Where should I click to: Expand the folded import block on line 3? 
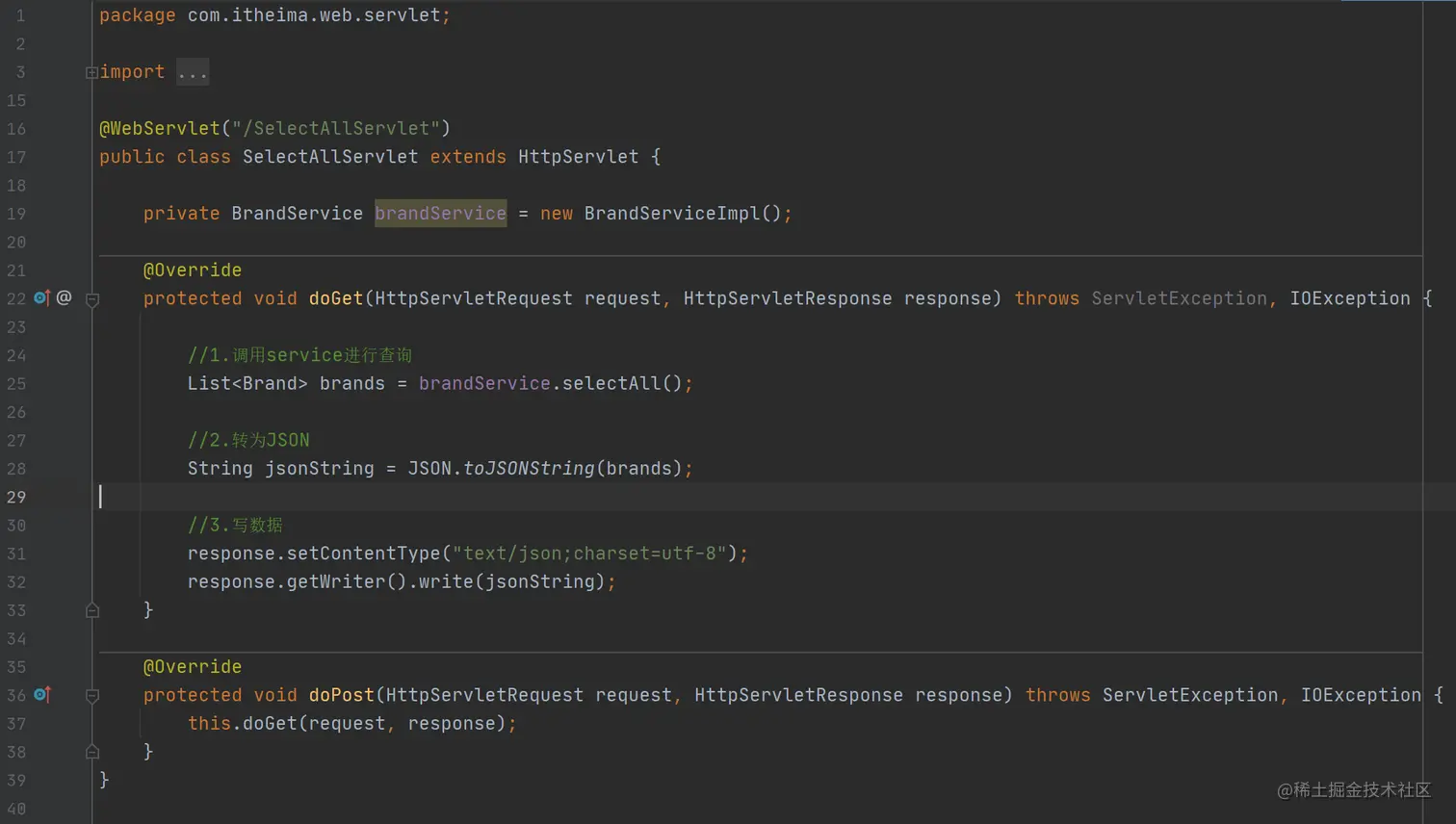(91, 72)
